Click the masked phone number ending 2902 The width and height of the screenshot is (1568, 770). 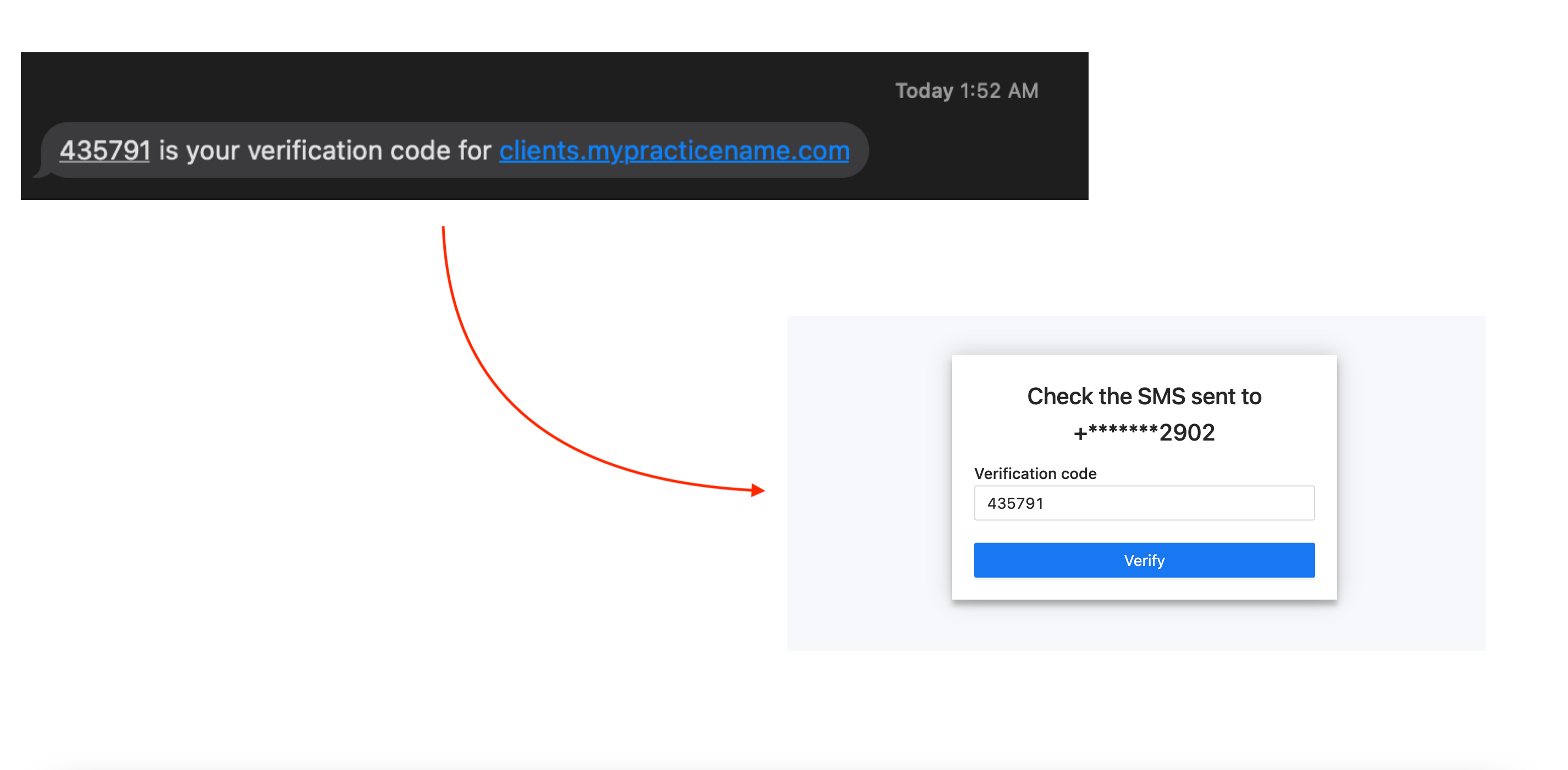click(x=1144, y=433)
